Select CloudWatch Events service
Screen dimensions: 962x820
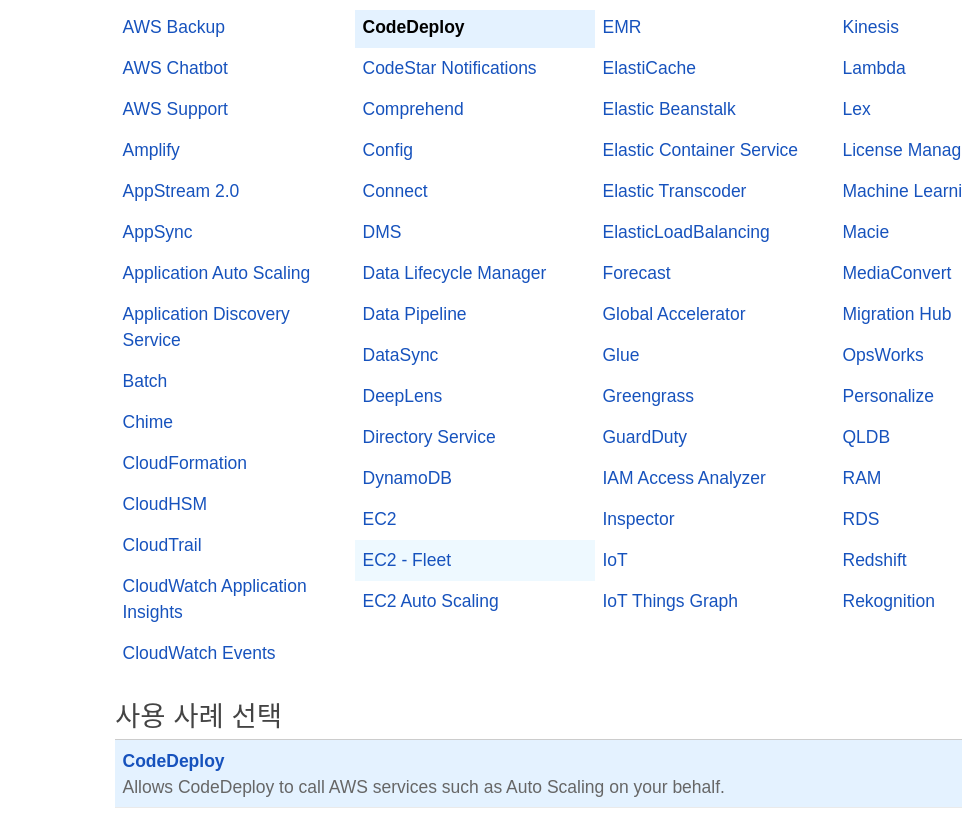[199, 653]
